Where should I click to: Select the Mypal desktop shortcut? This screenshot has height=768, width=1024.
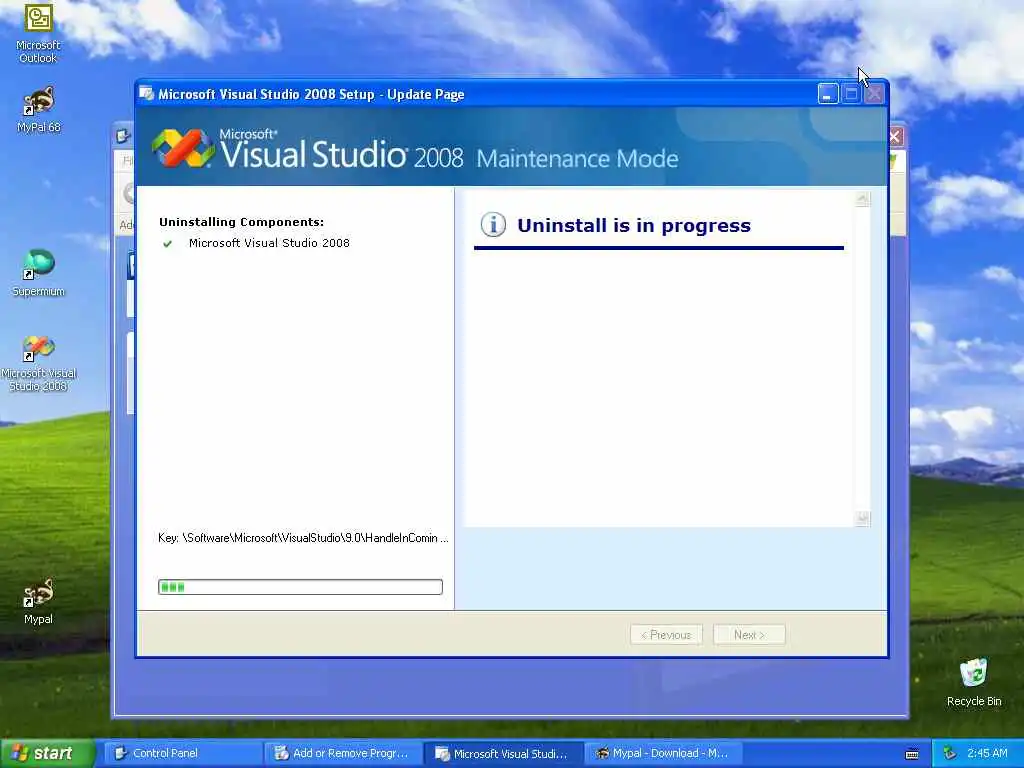(38, 601)
